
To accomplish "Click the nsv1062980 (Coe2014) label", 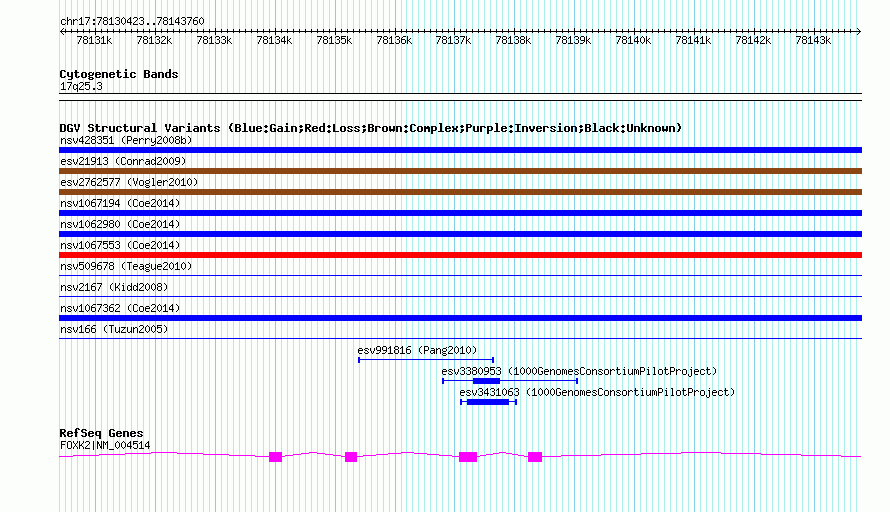I will (120, 224).
